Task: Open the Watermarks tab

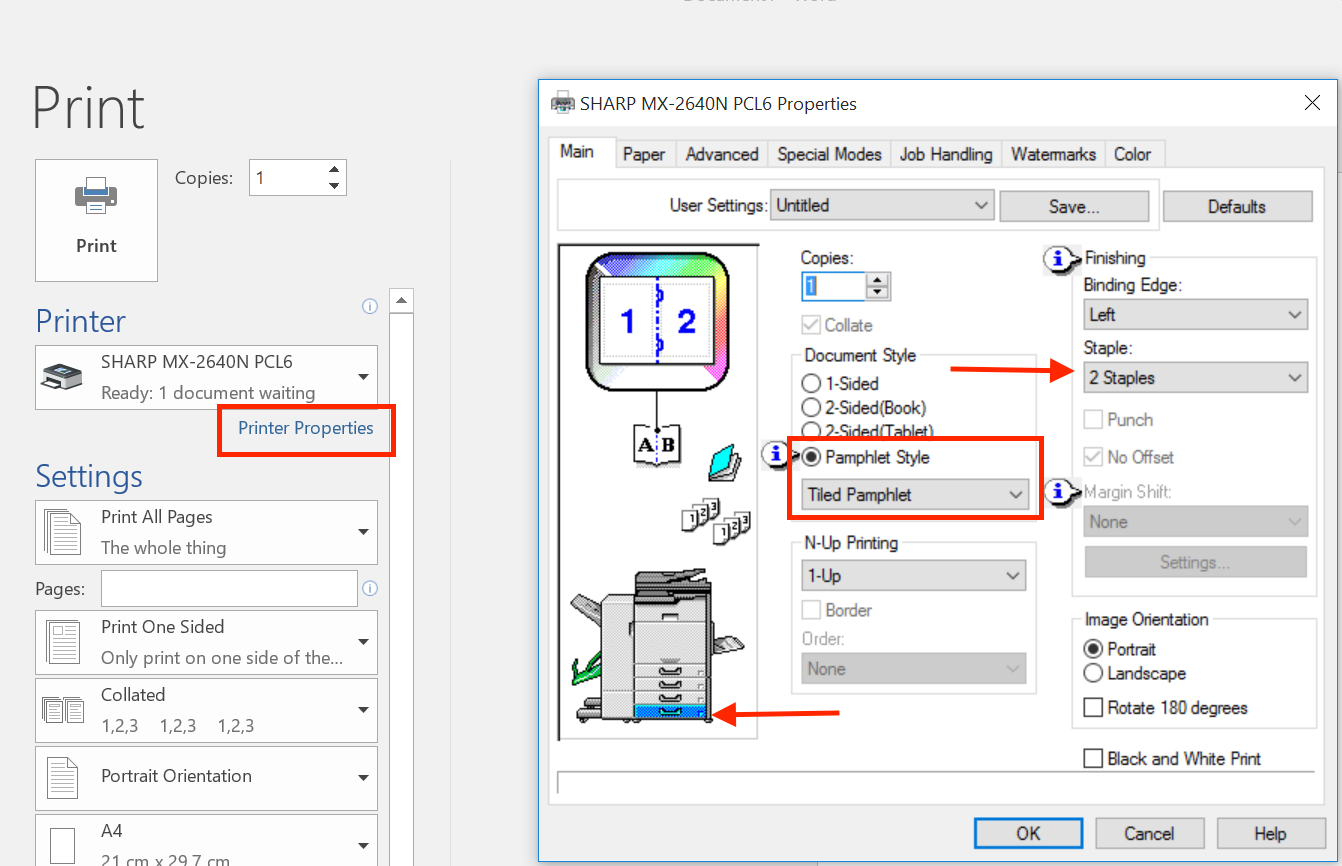Action: pyautogui.click(x=1053, y=154)
